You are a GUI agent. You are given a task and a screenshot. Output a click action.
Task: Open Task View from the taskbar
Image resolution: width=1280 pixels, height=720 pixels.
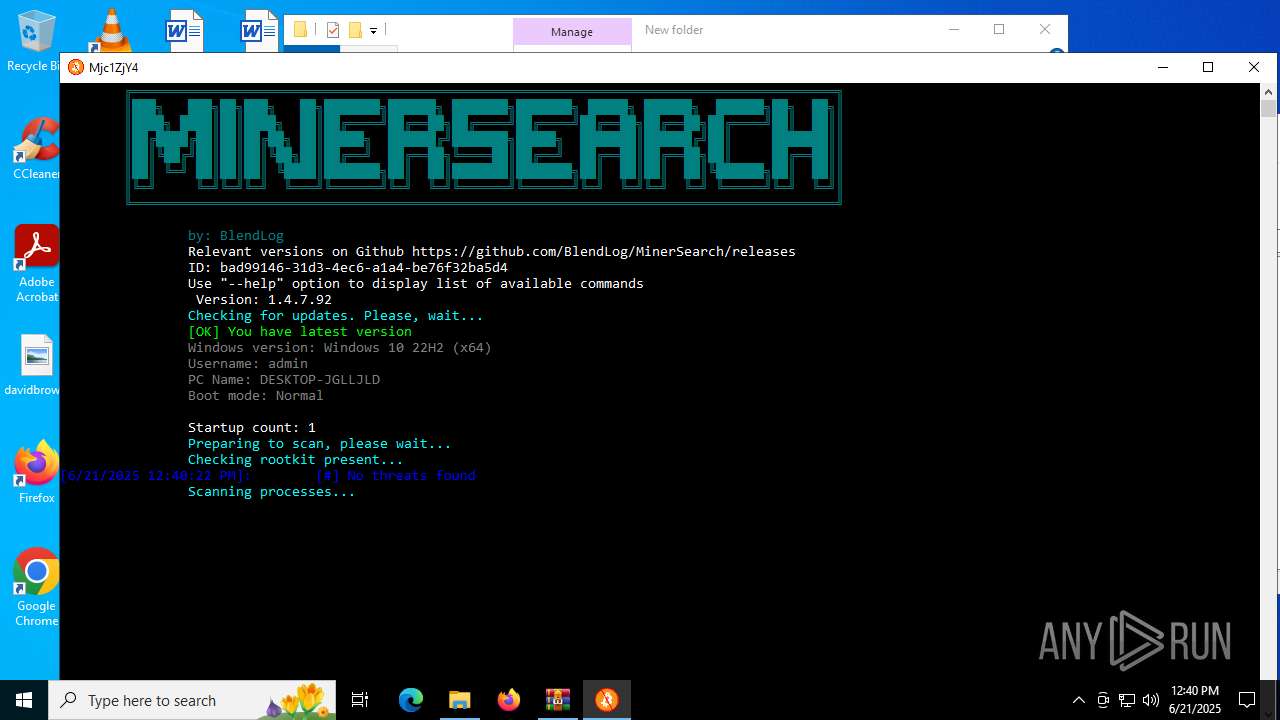360,700
